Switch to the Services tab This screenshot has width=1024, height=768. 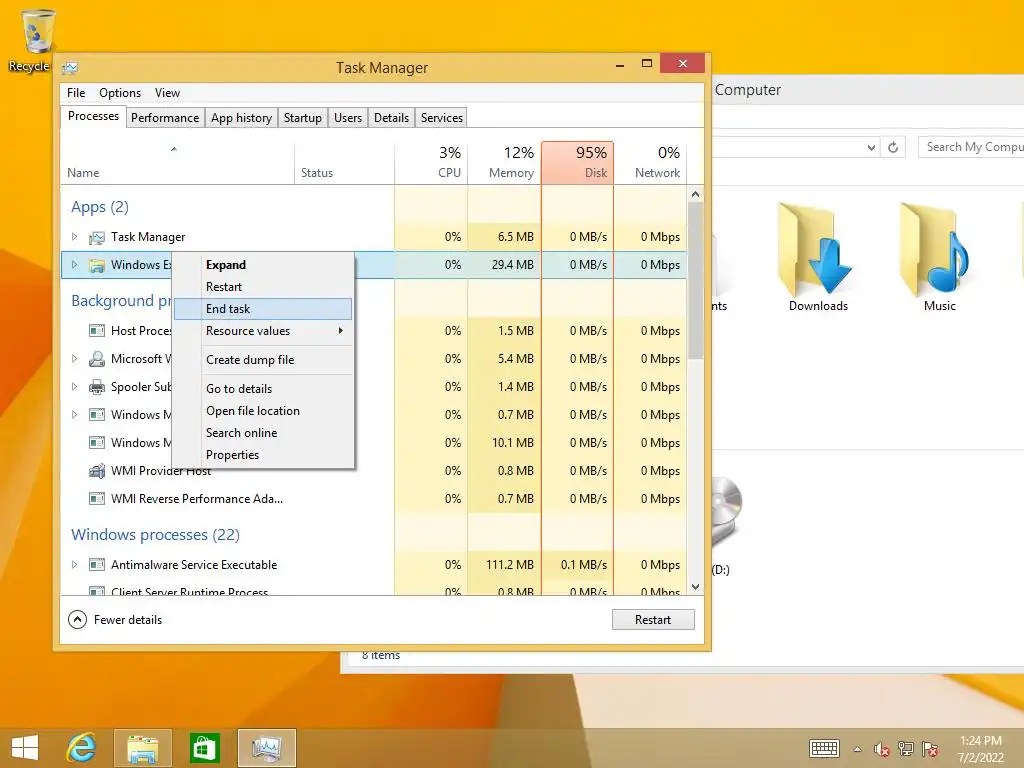coord(441,118)
